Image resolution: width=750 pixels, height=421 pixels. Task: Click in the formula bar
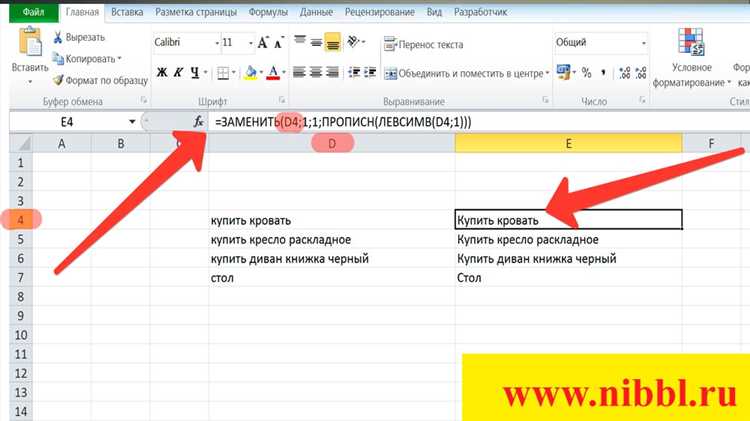point(478,122)
